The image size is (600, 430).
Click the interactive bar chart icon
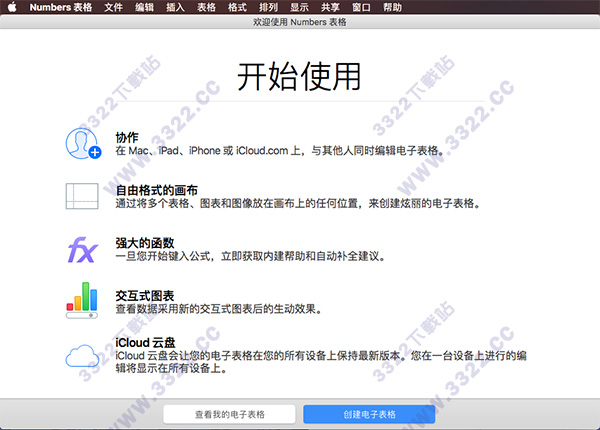pos(82,301)
